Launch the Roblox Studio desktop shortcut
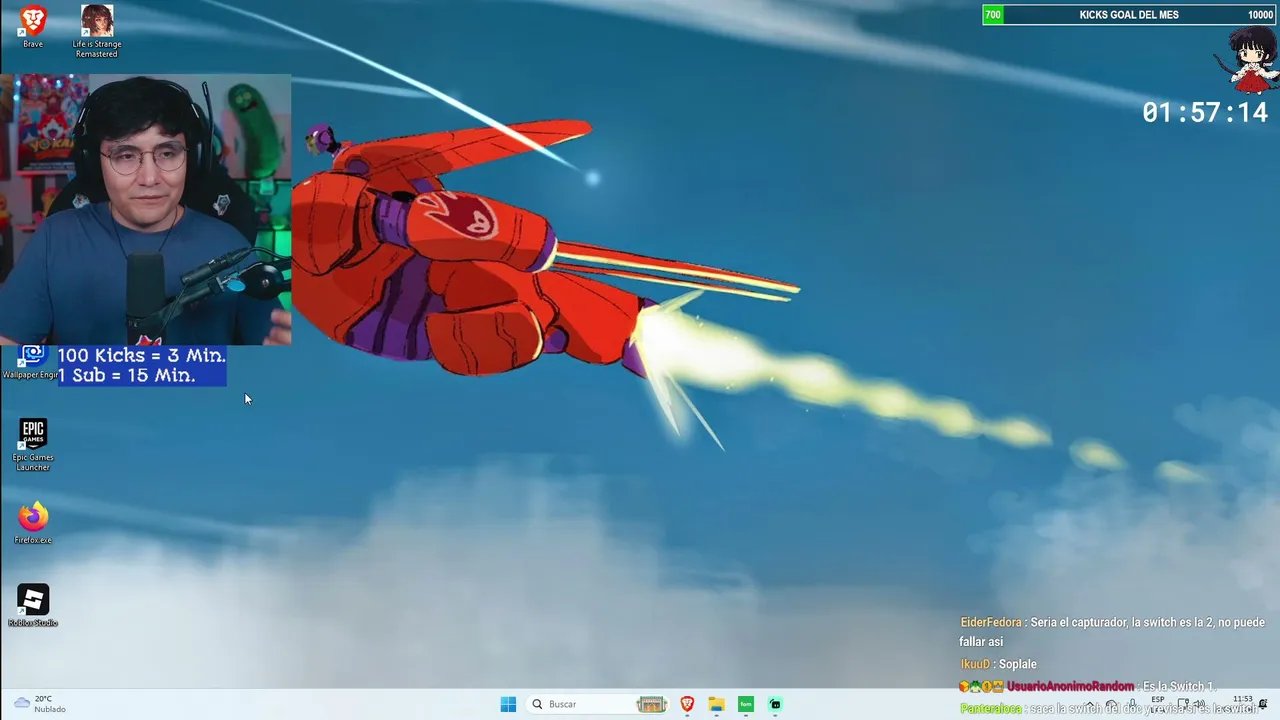Screen dimensions: 1280x720 click(x=33, y=606)
